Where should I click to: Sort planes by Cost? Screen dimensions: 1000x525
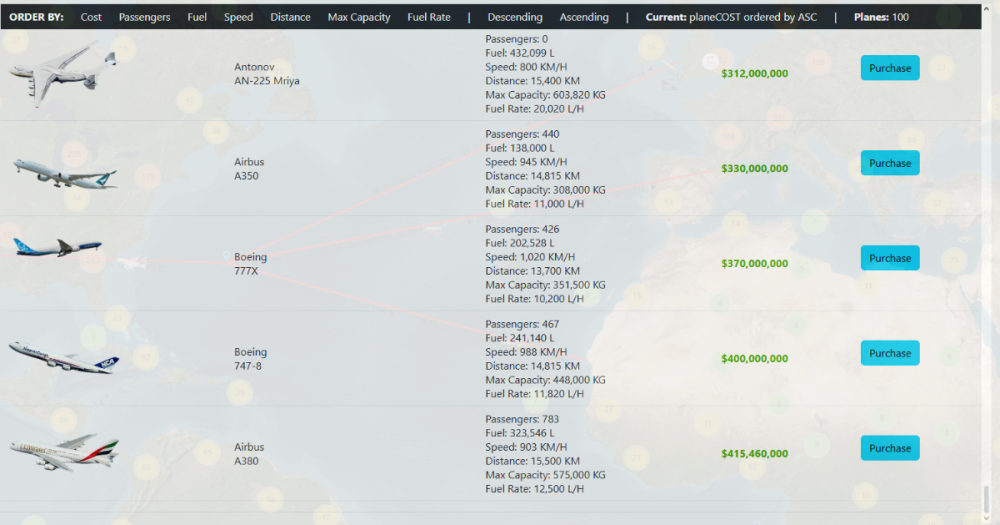pyautogui.click(x=91, y=17)
